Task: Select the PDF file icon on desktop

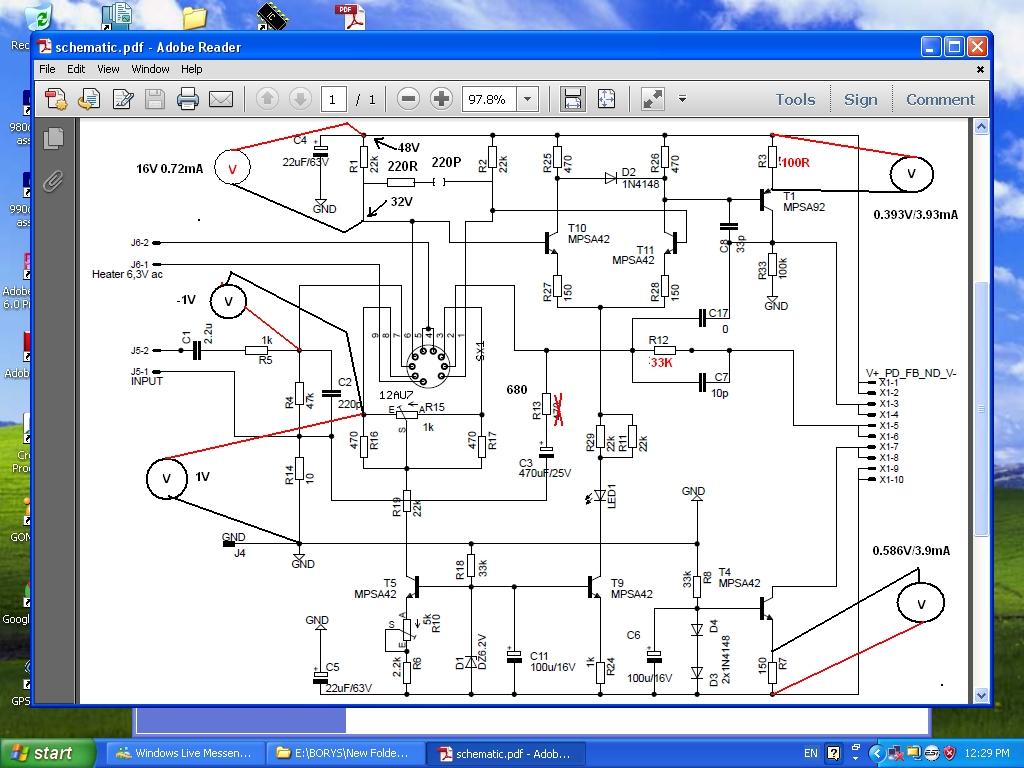Action: pos(349,16)
